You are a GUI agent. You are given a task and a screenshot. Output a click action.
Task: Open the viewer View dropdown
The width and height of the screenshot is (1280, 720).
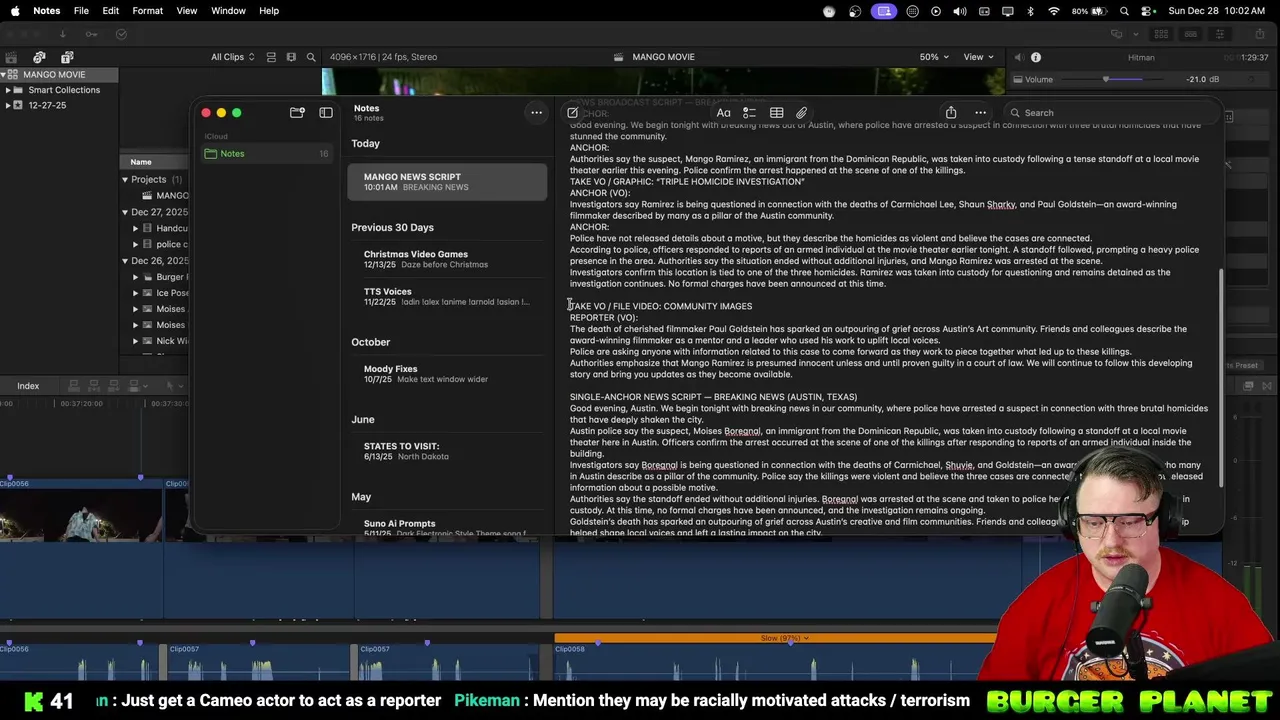[x=978, y=57]
